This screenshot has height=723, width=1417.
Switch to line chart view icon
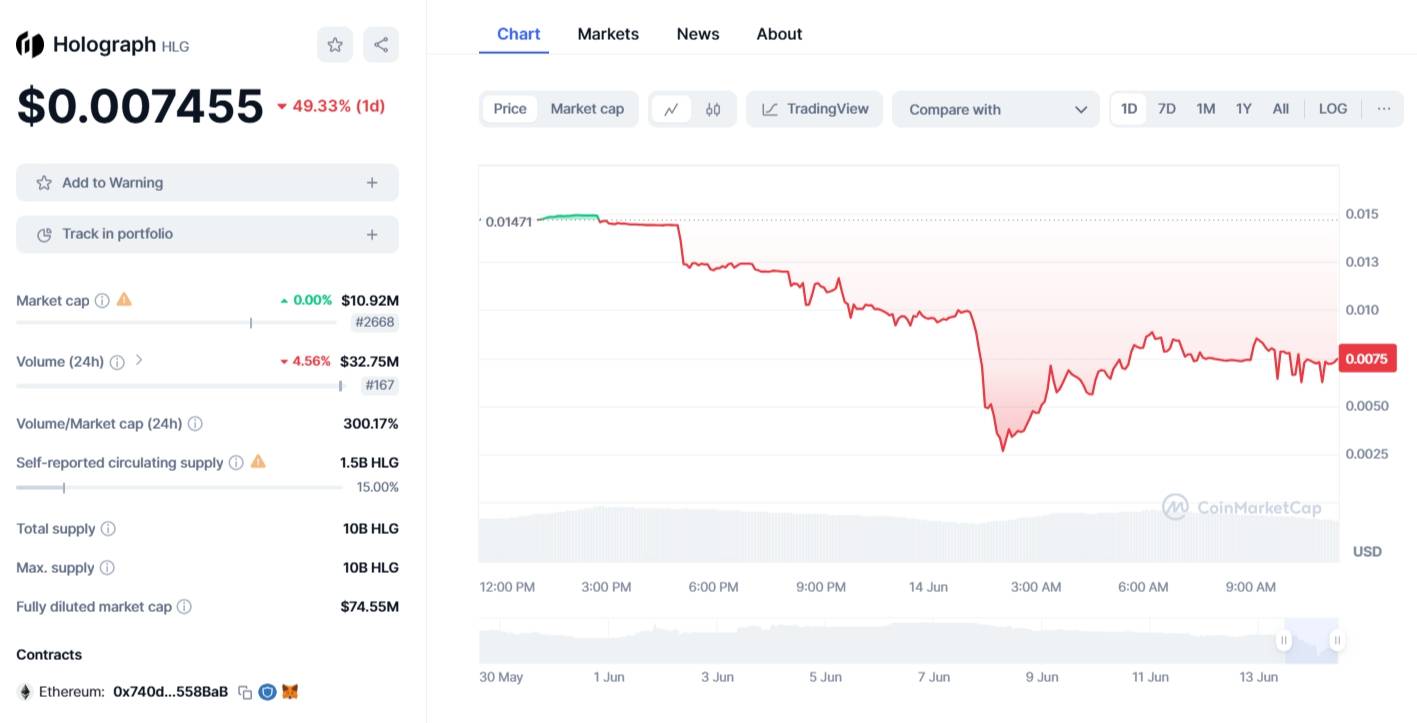(x=671, y=109)
